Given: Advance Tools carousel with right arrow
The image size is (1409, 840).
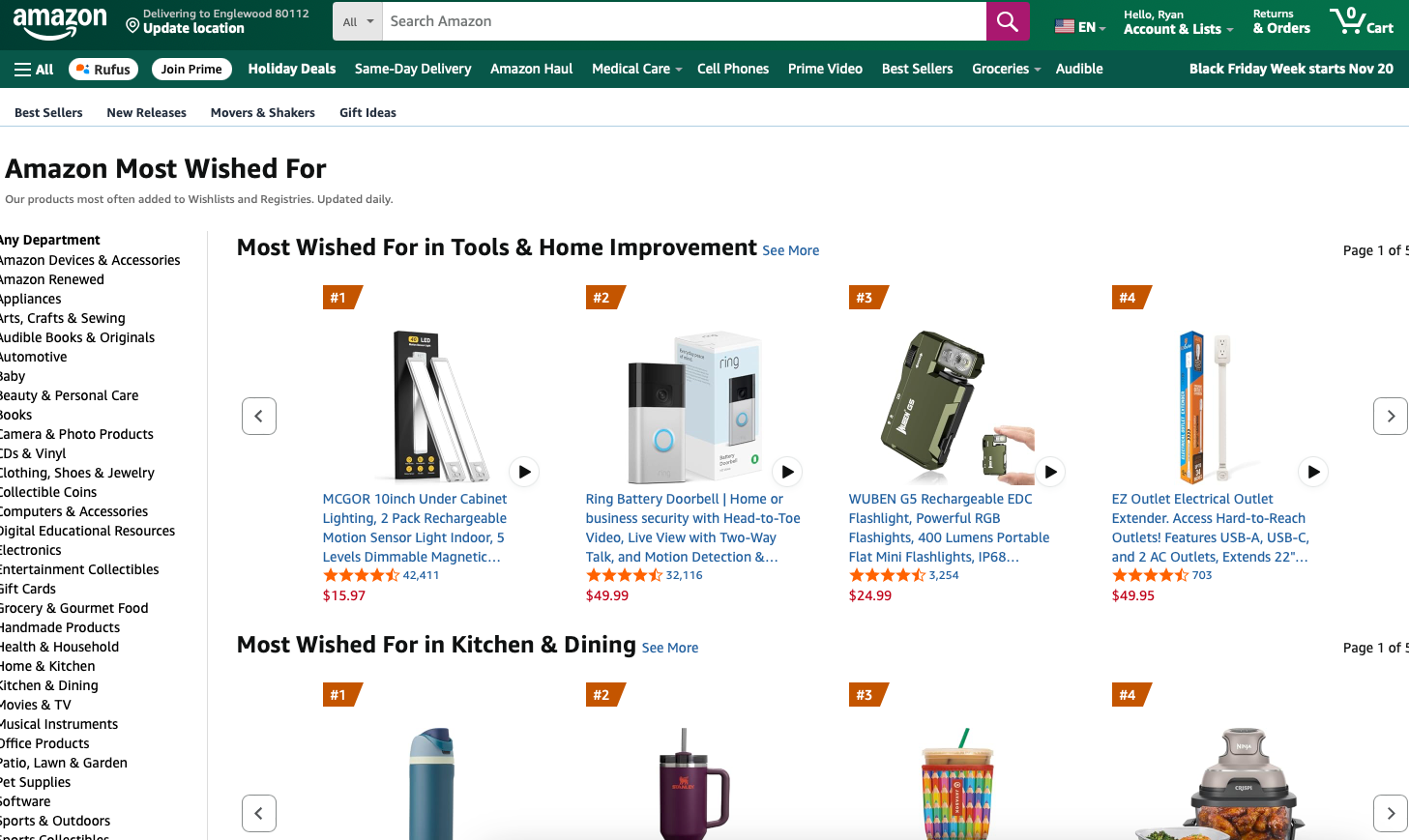Looking at the screenshot, I should coord(1390,416).
